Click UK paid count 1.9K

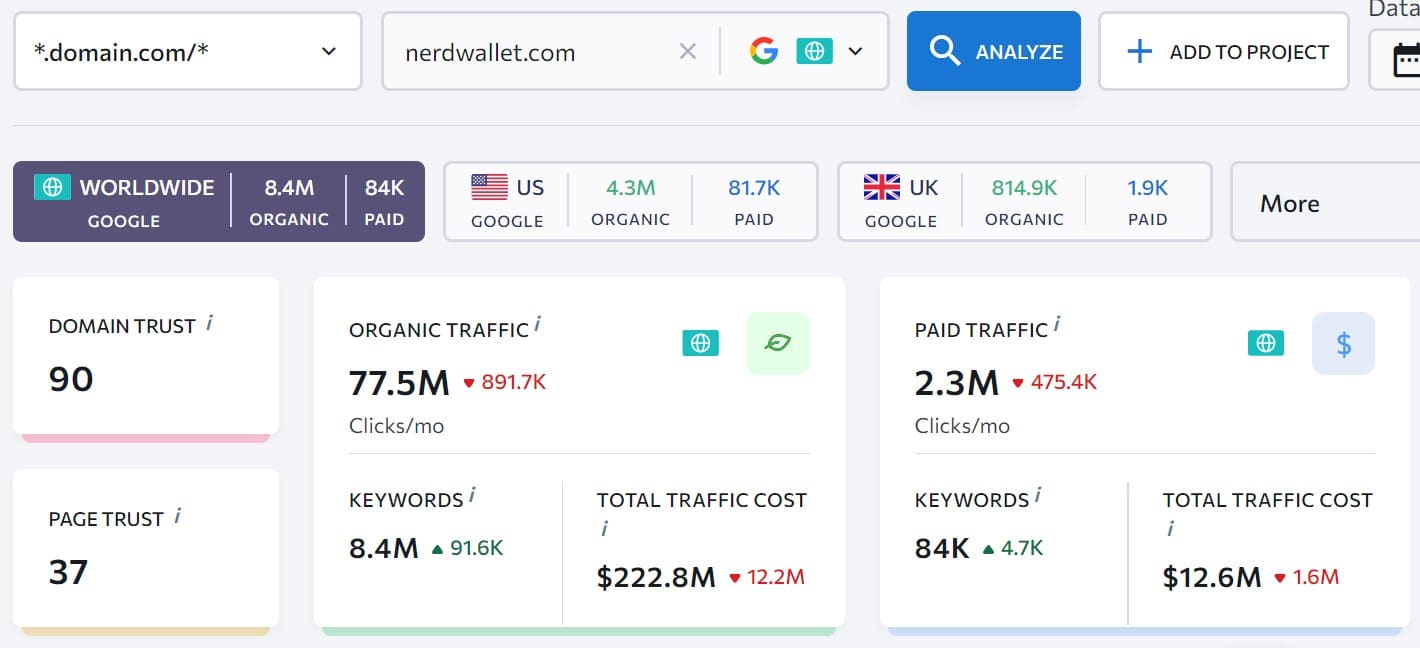tap(1147, 188)
